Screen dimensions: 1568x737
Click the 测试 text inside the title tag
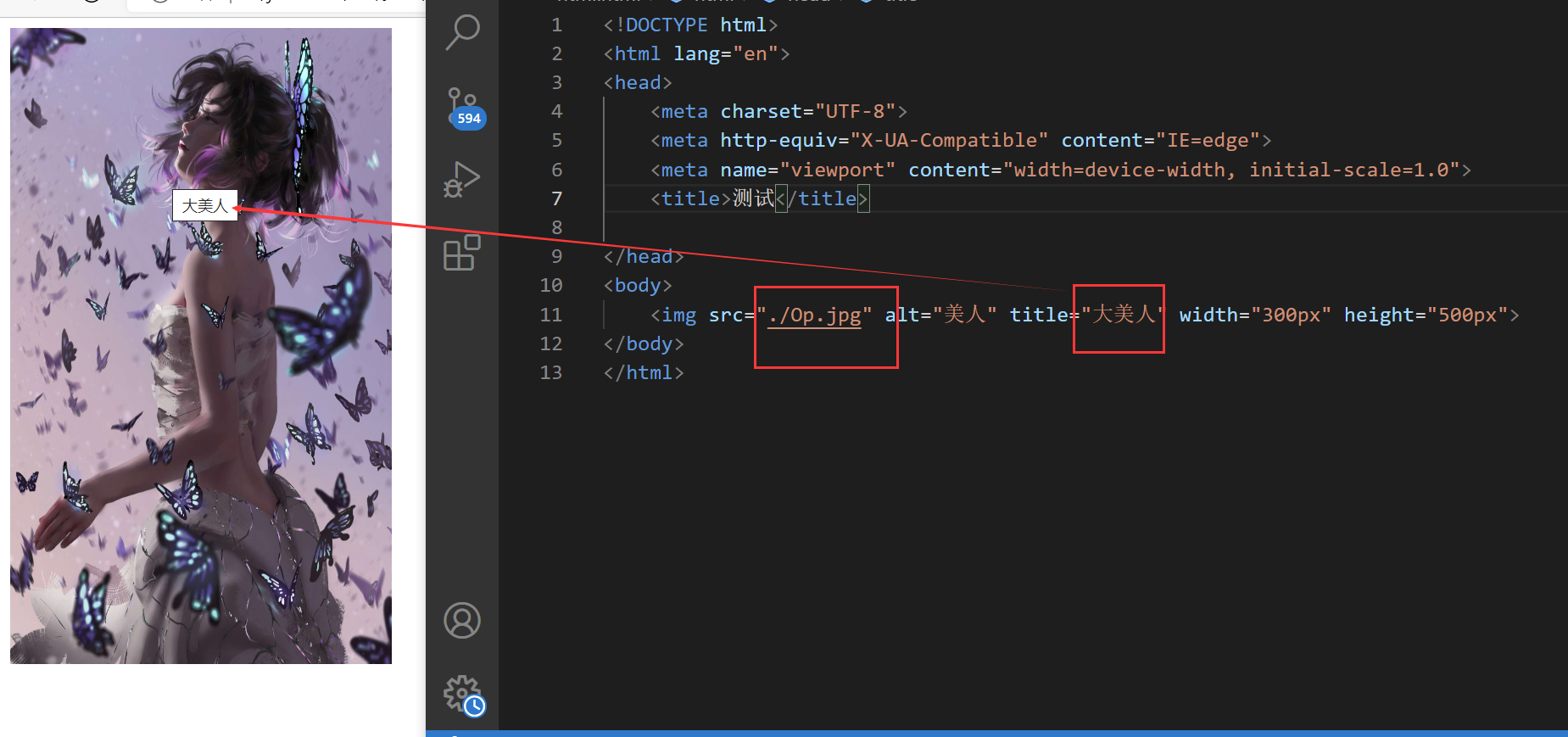pyautogui.click(x=754, y=198)
